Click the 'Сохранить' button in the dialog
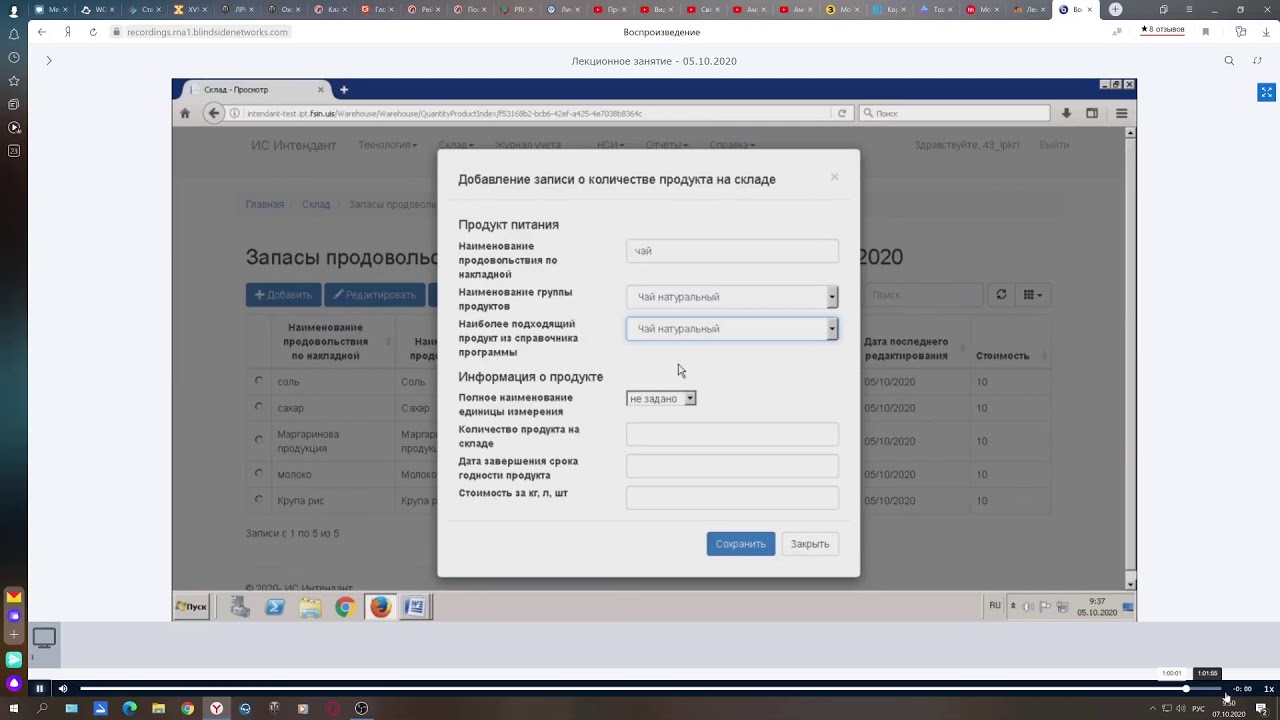The width and height of the screenshot is (1280, 720). [x=740, y=544]
